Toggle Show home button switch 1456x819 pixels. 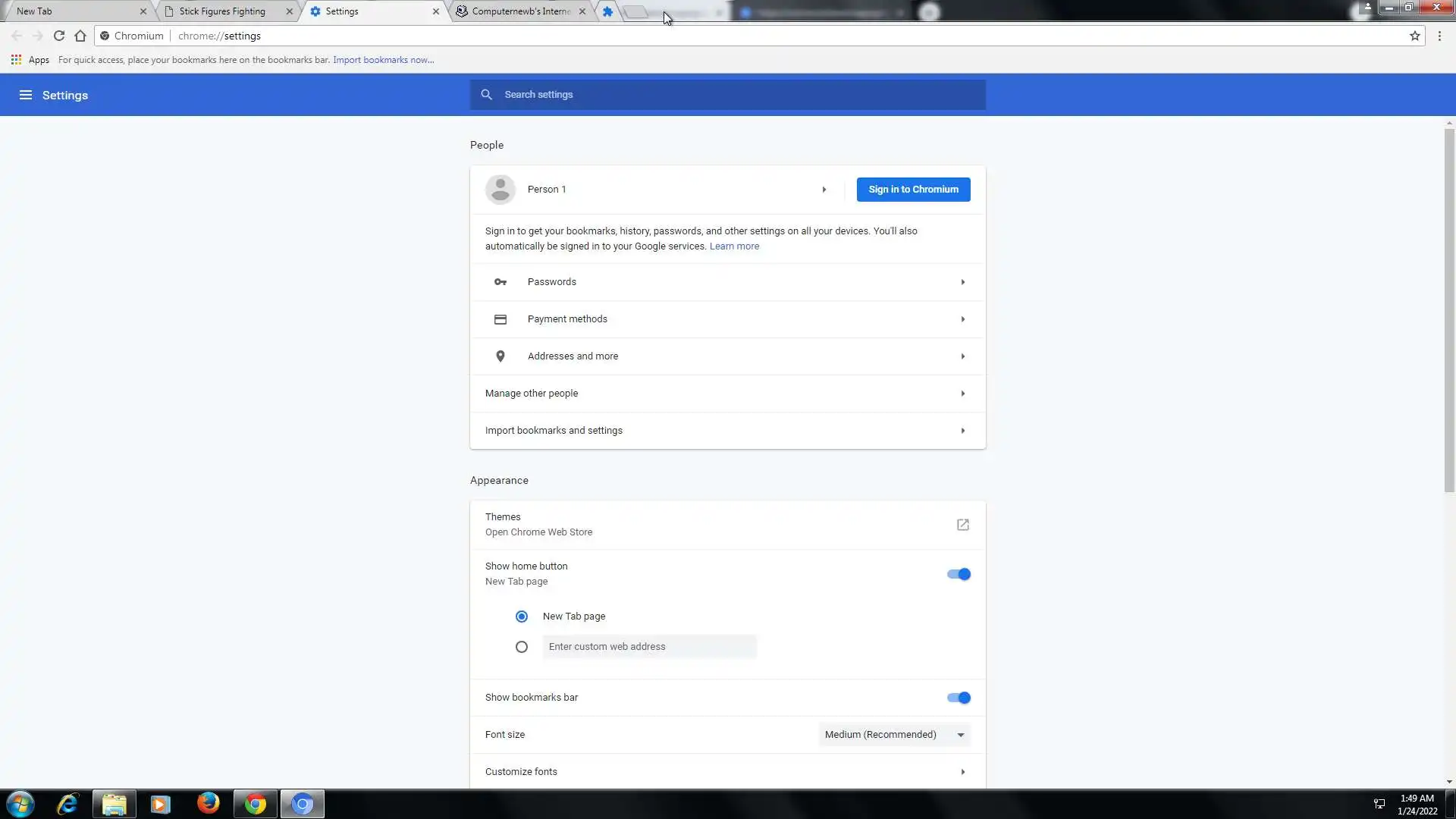[x=959, y=574]
